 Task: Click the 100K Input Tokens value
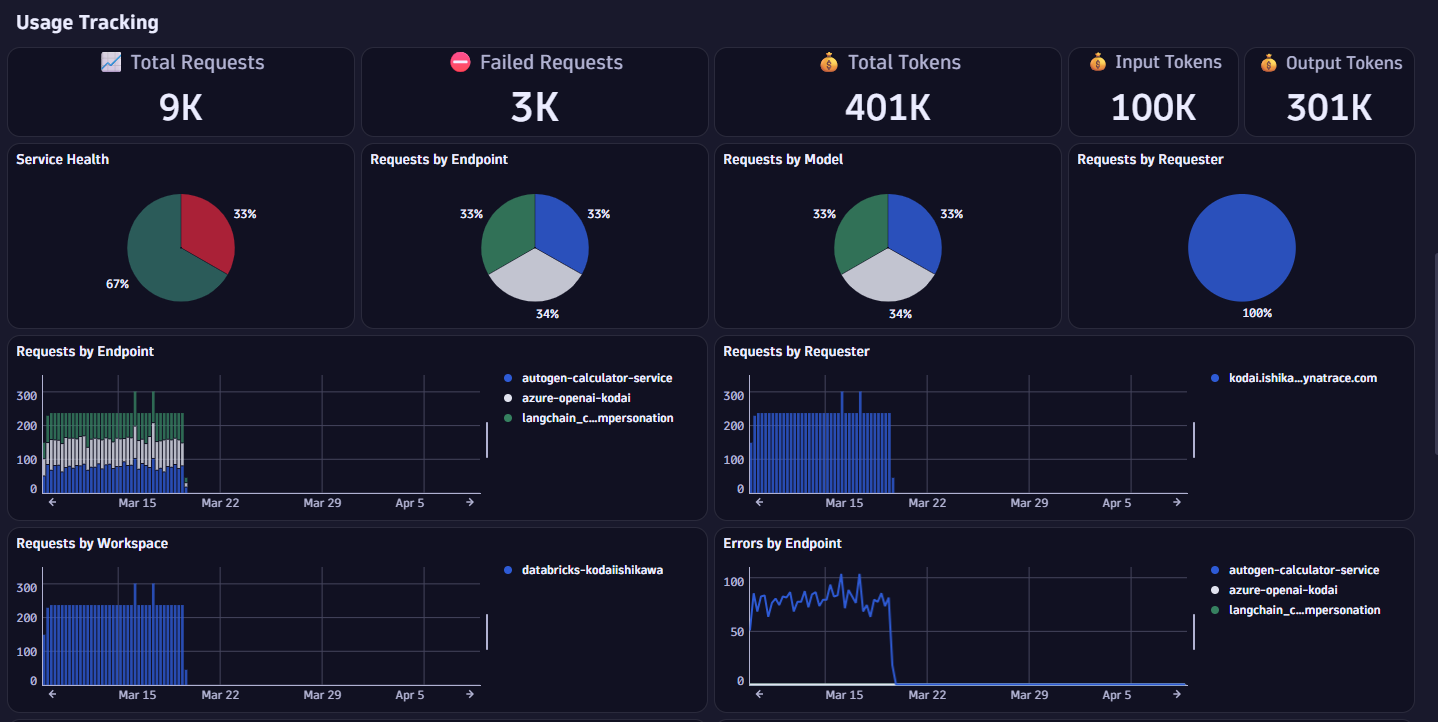(x=1153, y=107)
